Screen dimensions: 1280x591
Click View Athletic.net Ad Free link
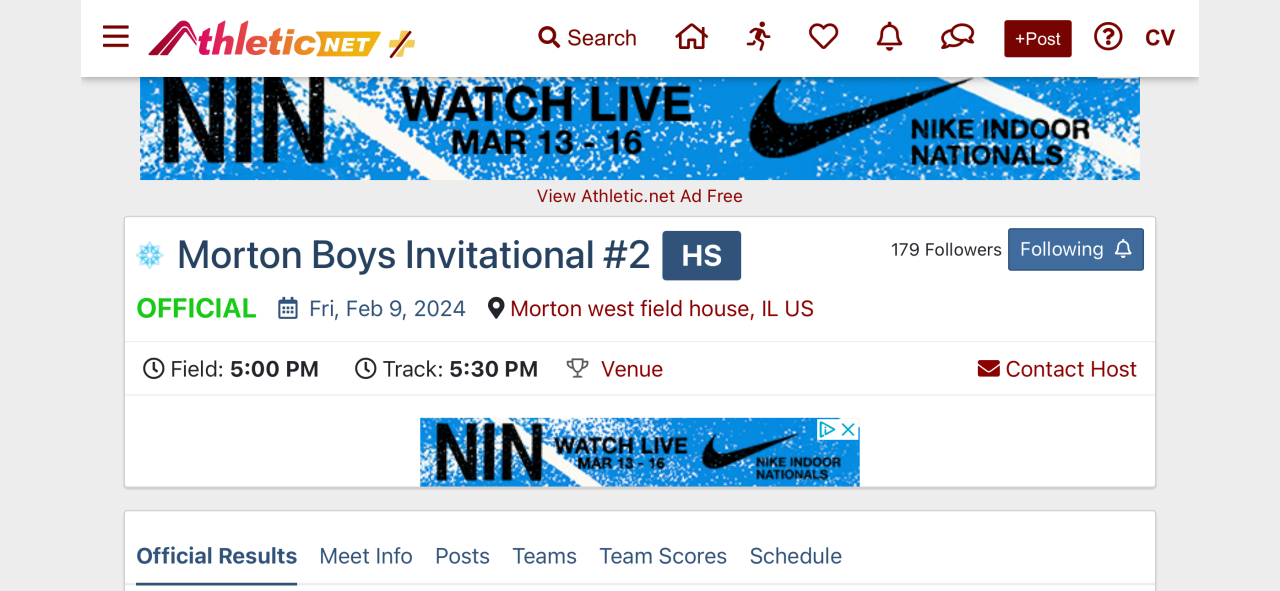(x=640, y=196)
